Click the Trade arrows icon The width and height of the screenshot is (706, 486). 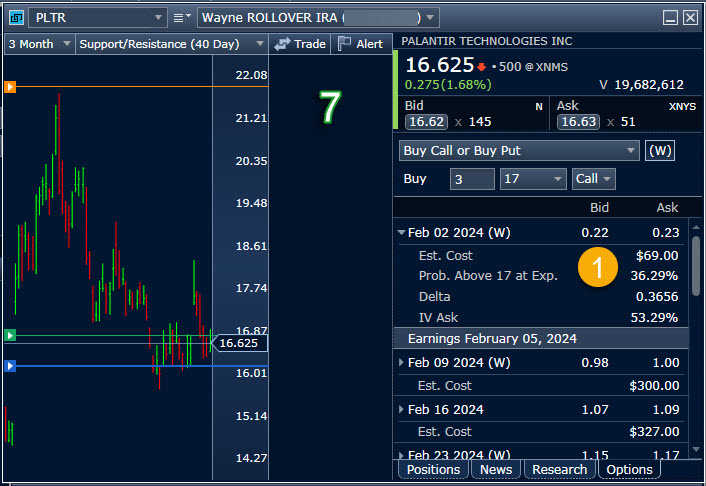click(282, 44)
